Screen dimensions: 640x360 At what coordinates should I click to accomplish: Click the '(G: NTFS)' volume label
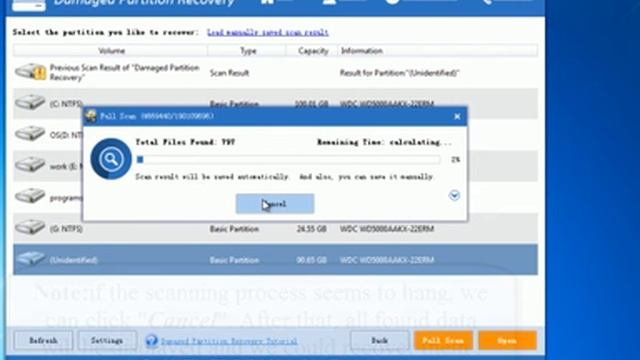tap(66, 229)
